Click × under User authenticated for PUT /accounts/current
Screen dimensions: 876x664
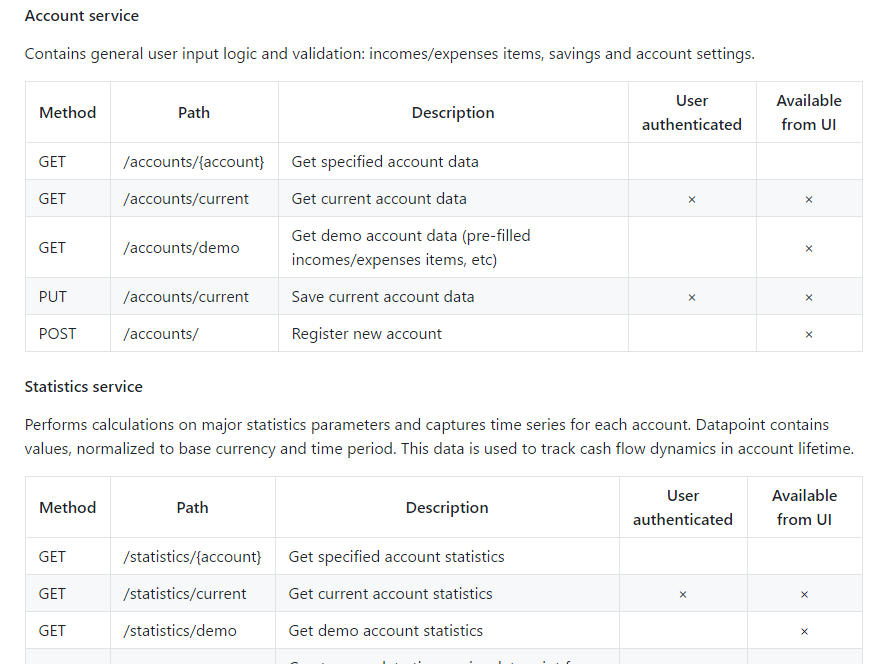(x=692, y=298)
